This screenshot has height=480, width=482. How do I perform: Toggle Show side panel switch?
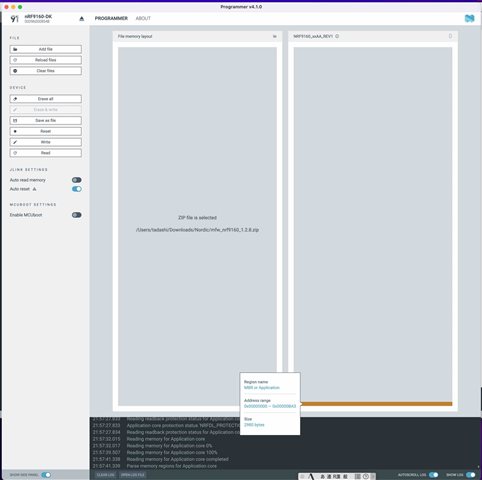pos(46,475)
